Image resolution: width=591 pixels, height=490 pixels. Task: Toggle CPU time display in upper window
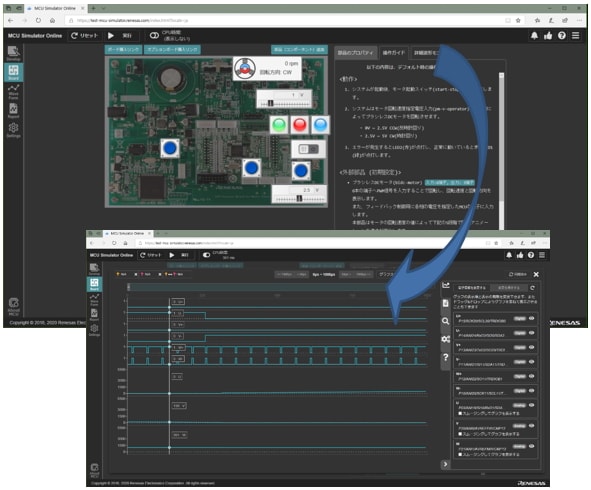(154, 36)
